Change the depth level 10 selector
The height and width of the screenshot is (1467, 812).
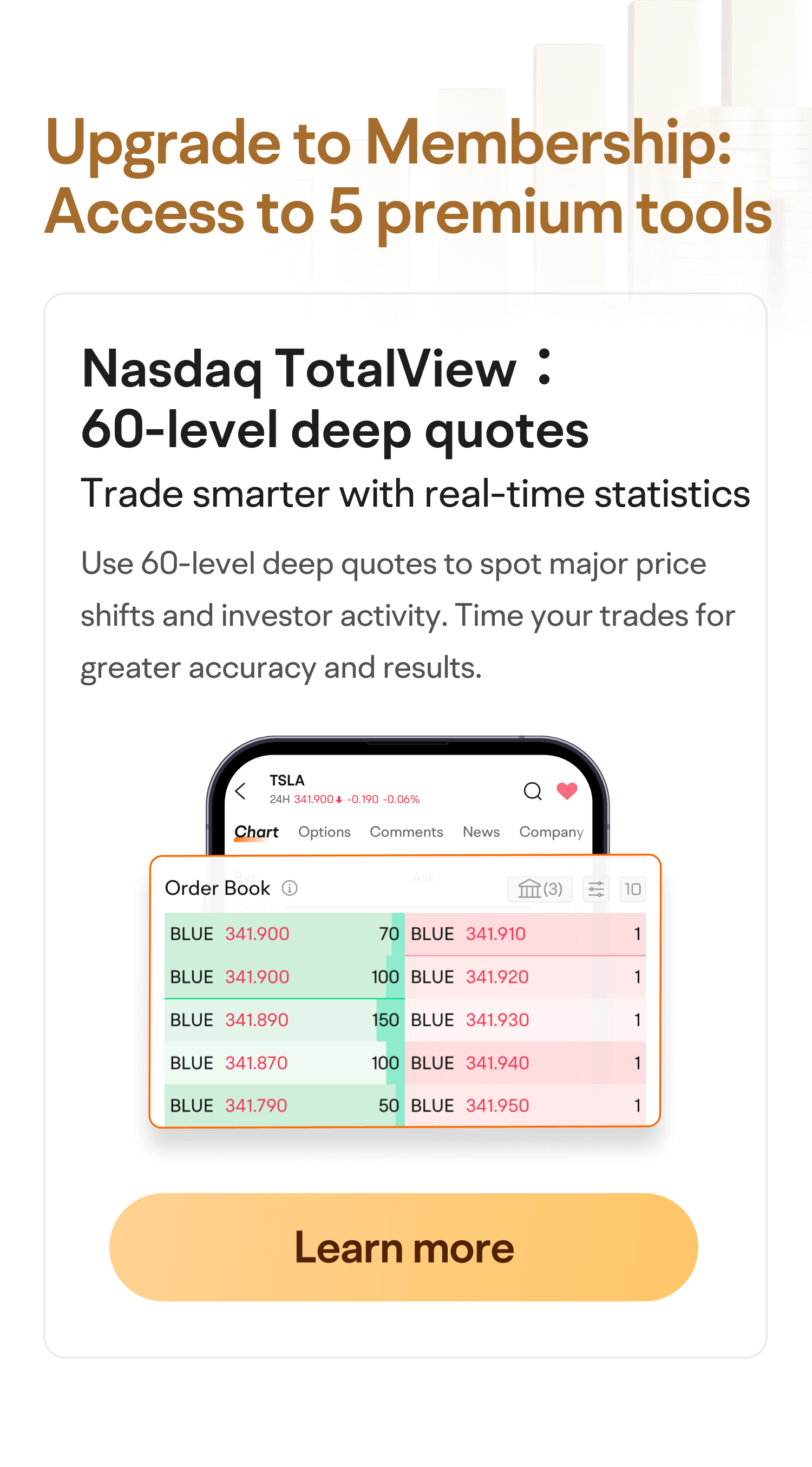pyautogui.click(x=632, y=889)
